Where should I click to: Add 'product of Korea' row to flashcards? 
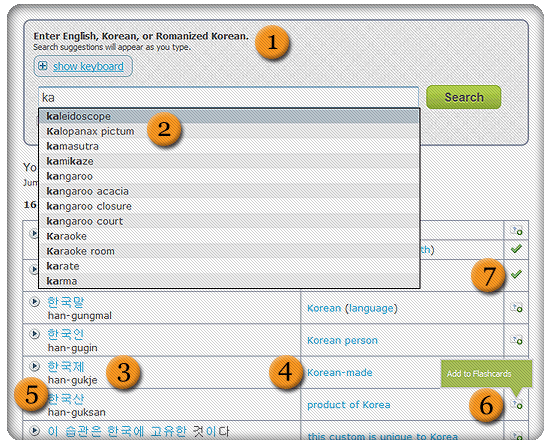(517, 404)
